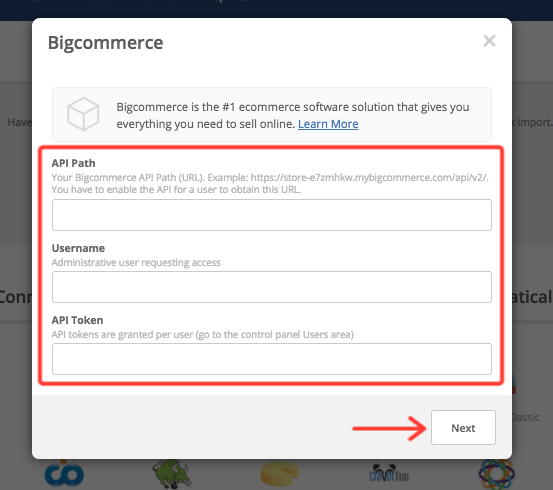Click the Bigcommerce description text in the info box
This screenshot has height=490, width=553.
click(293, 115)
